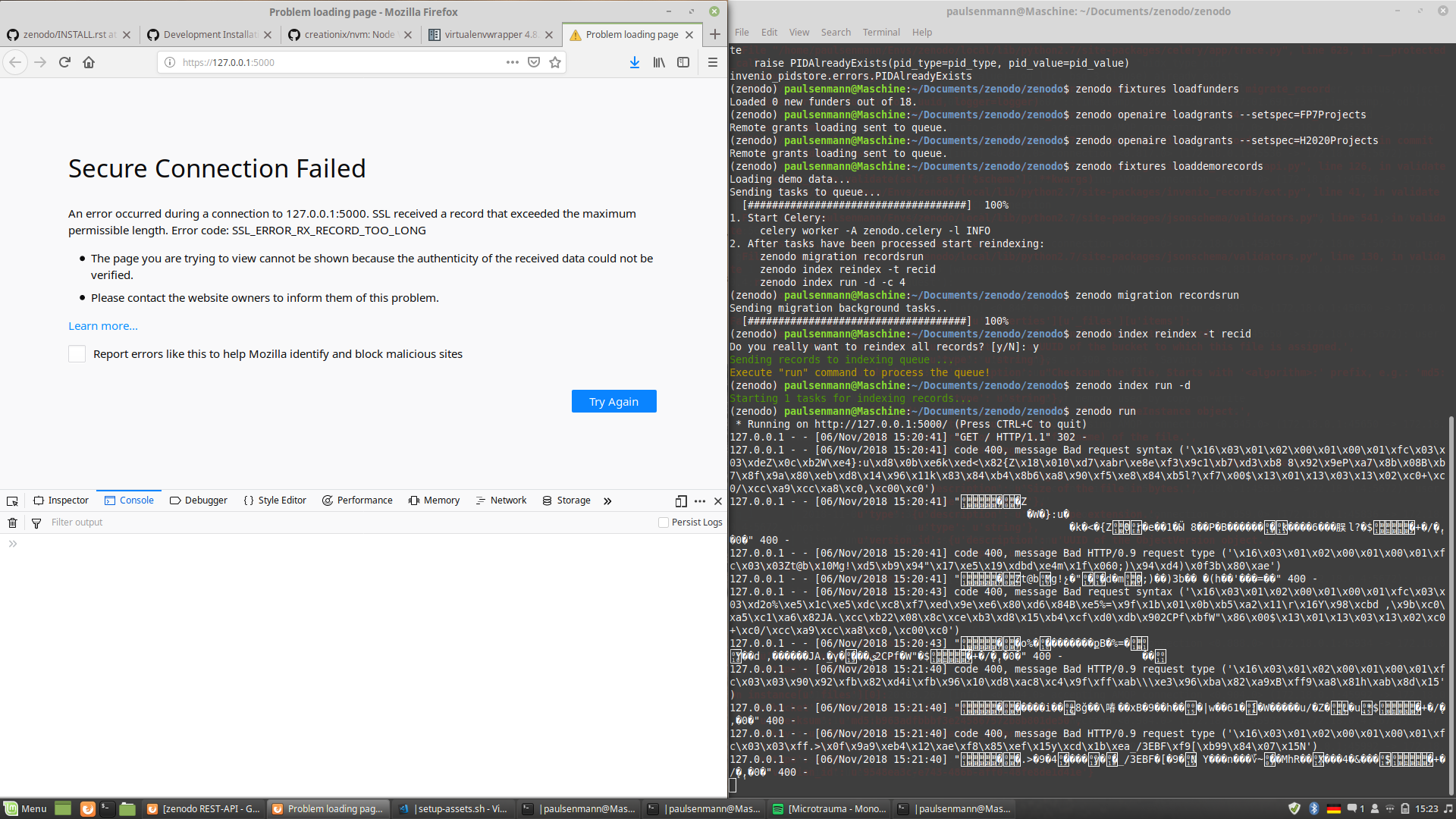Image resolution: width=1456 pixels, height=819 pixels.
Task: Expand hidden devtools tabs with the chevron
Action: click(x=607, y=500)
